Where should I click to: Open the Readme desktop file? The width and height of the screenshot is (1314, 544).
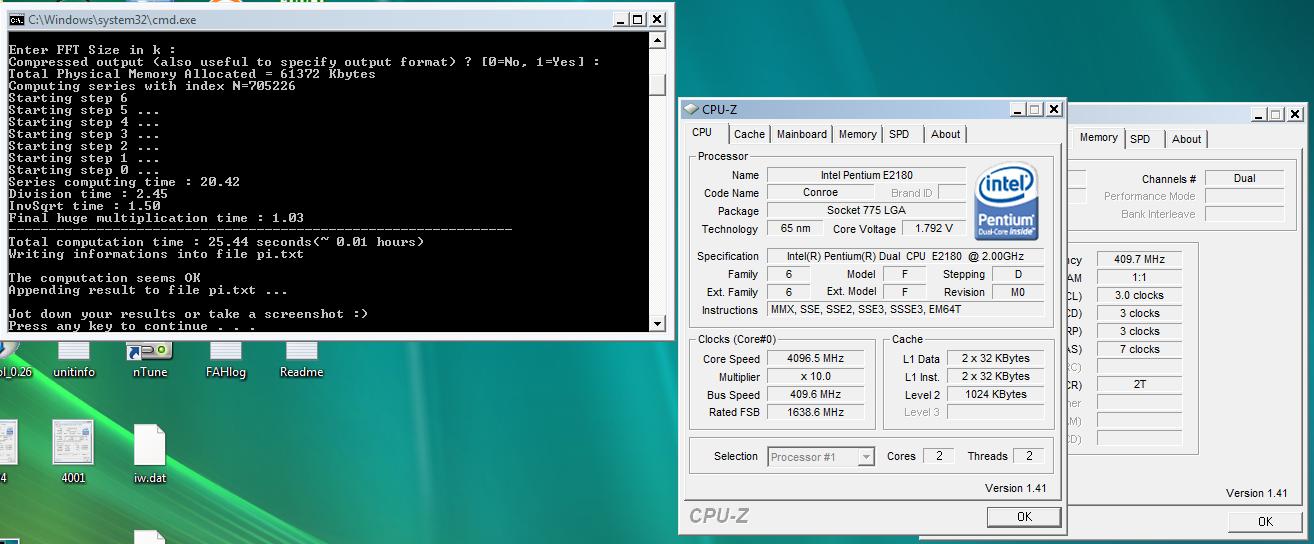click(x=302, y=357)
